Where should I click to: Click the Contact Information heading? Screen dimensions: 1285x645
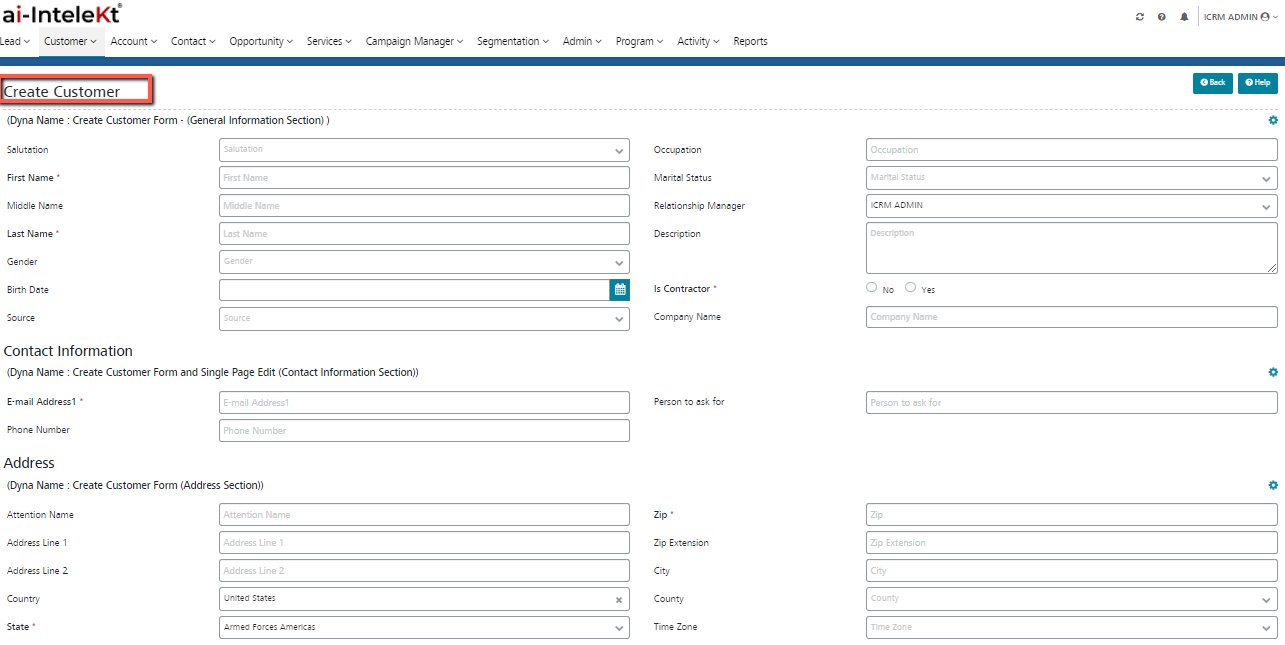pos(68,351)
